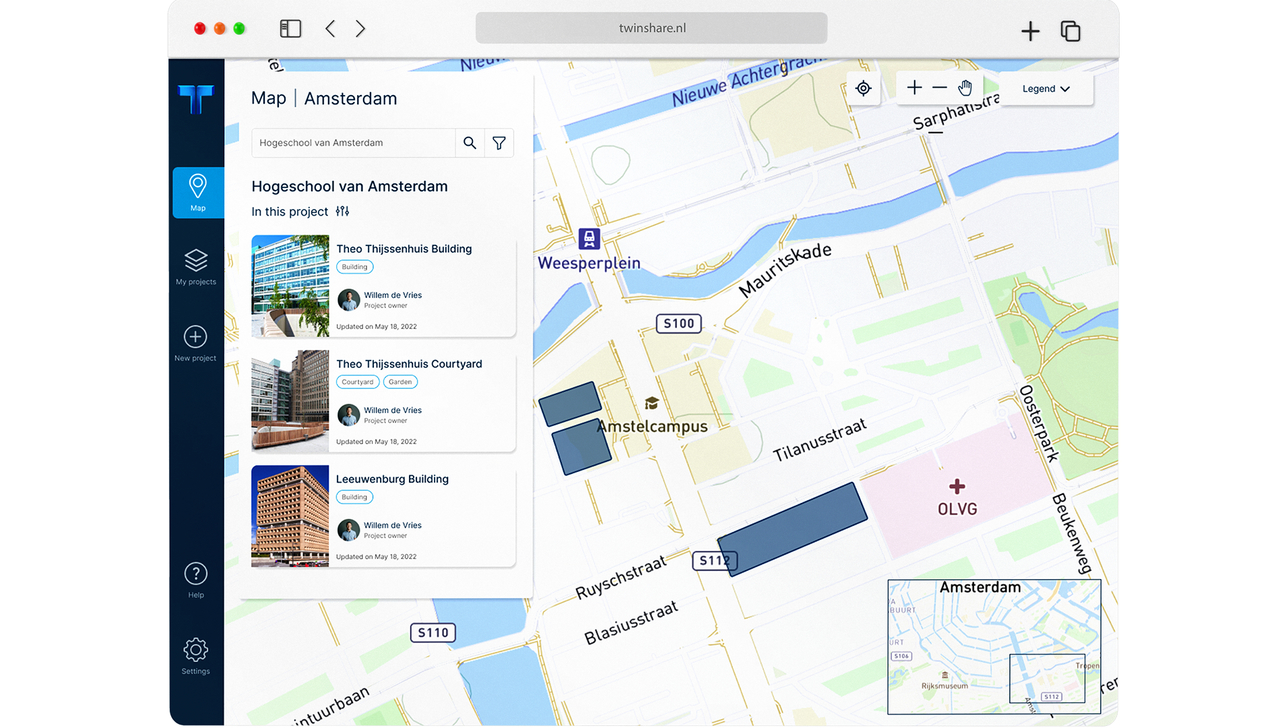Open Settings in the sidebar

coord(196,656)
